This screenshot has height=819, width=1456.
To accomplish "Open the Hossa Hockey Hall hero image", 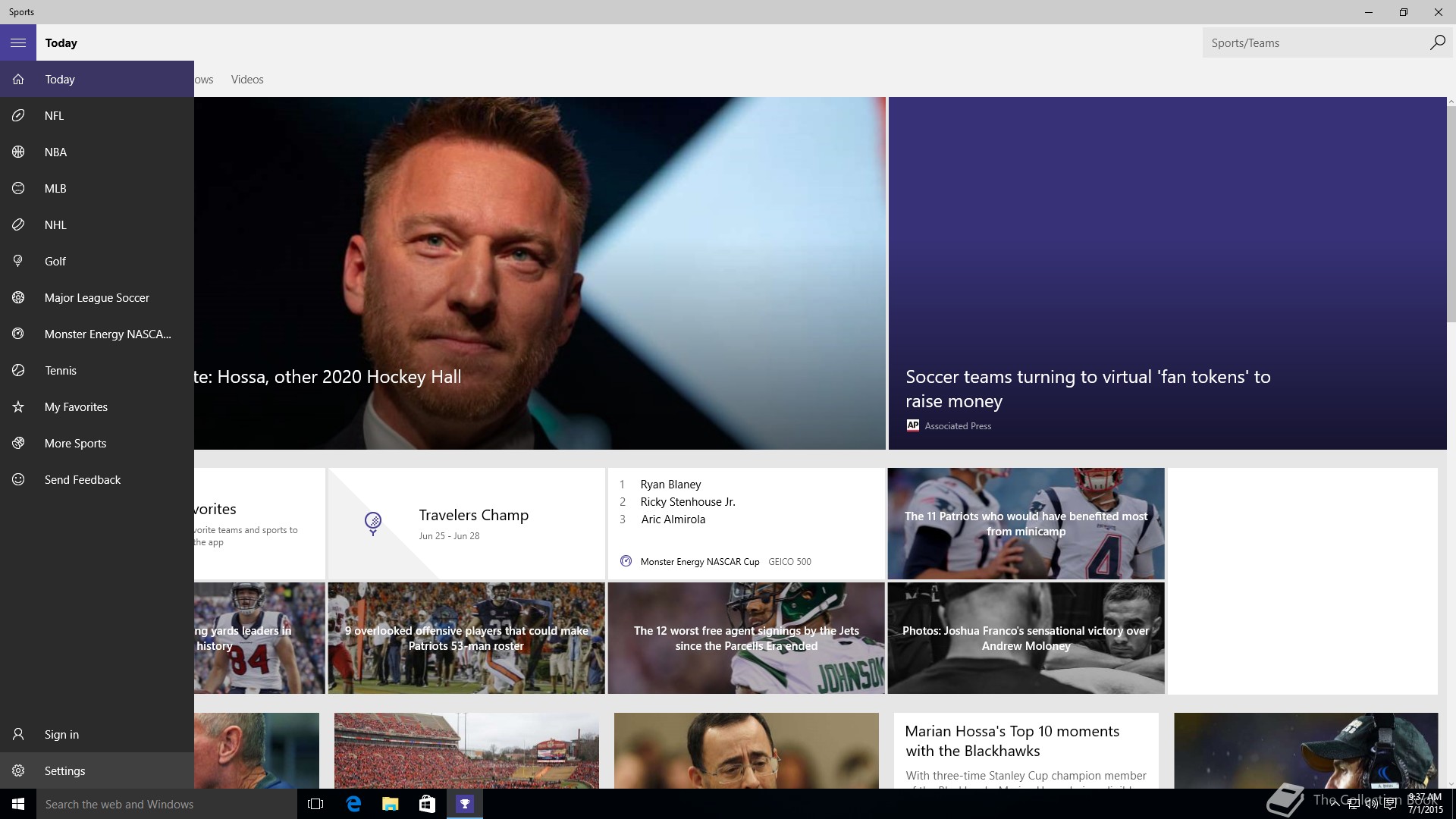I will (540, 273).
